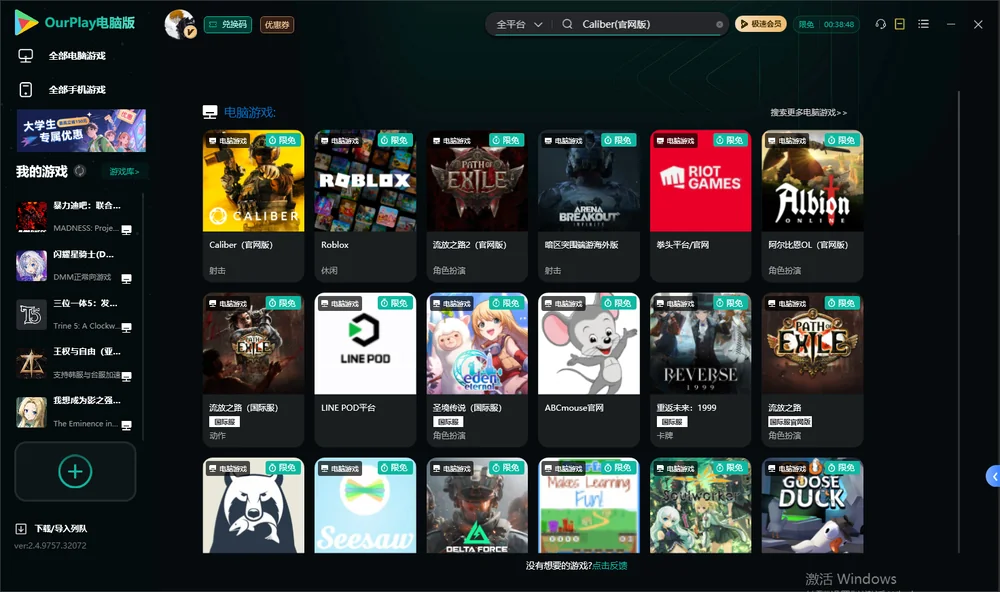Open 搜索更多电脑游戏>> link
Screen dimensions: 1000x592
click(808, 113)
